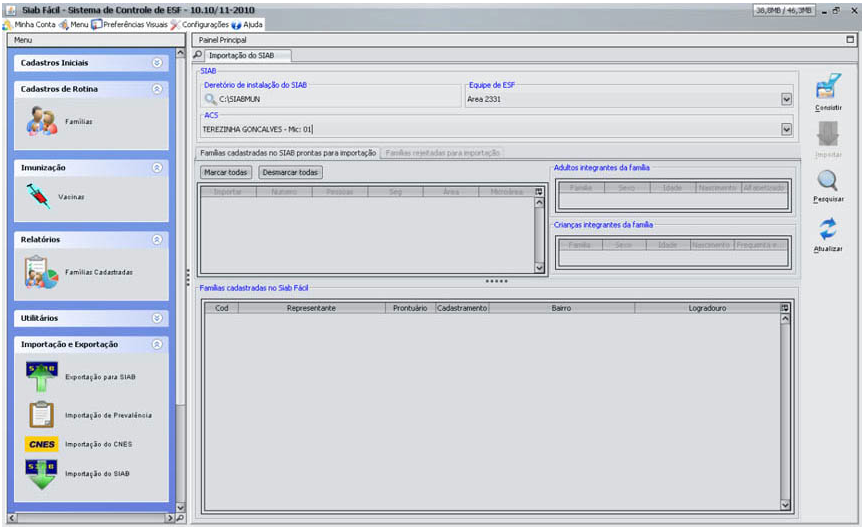Open the Vacinas syringe icon
Viewport: 864px width, 530px height.
coord(38,196)
